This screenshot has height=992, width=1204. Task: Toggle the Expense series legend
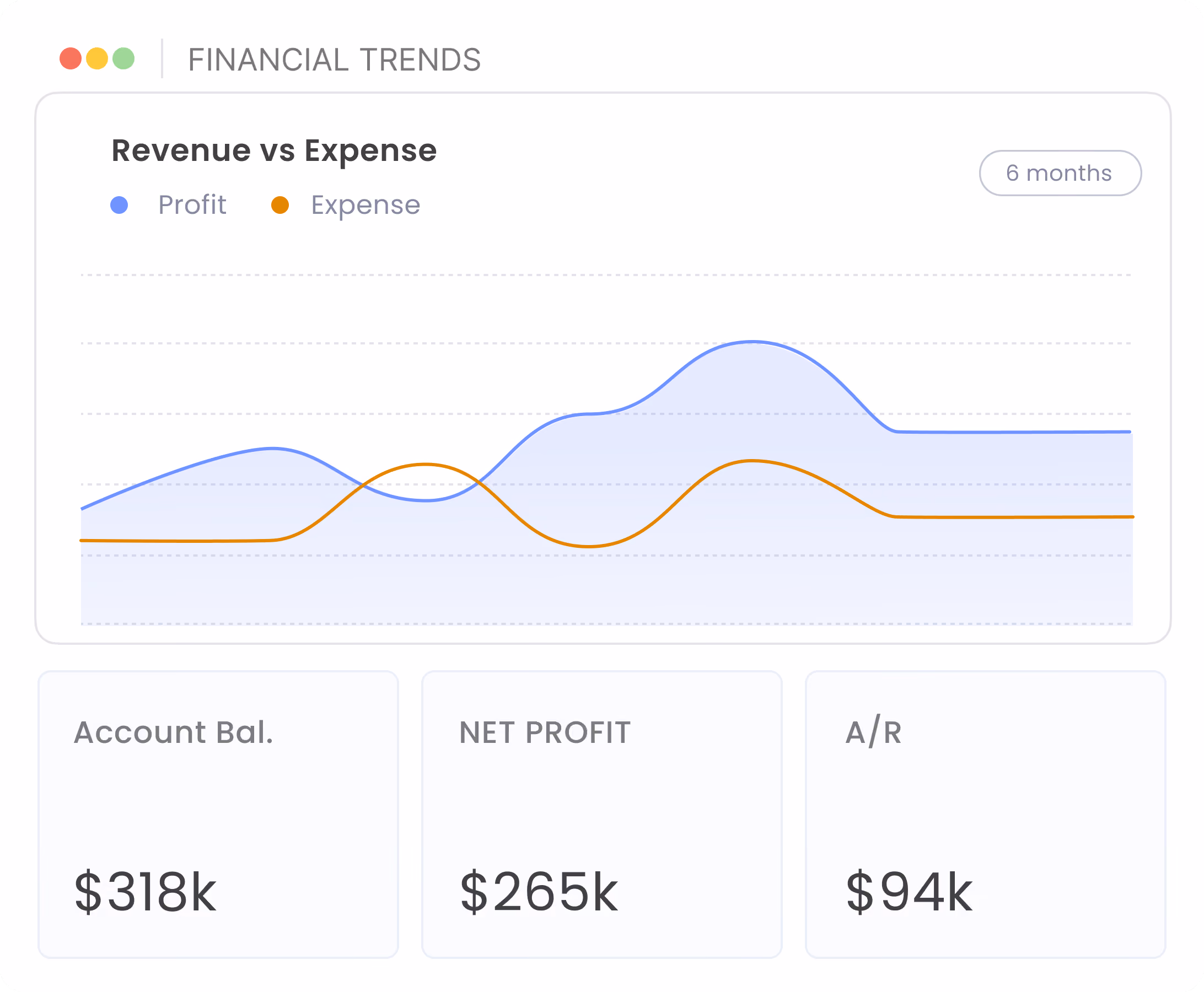pos(346,204)
